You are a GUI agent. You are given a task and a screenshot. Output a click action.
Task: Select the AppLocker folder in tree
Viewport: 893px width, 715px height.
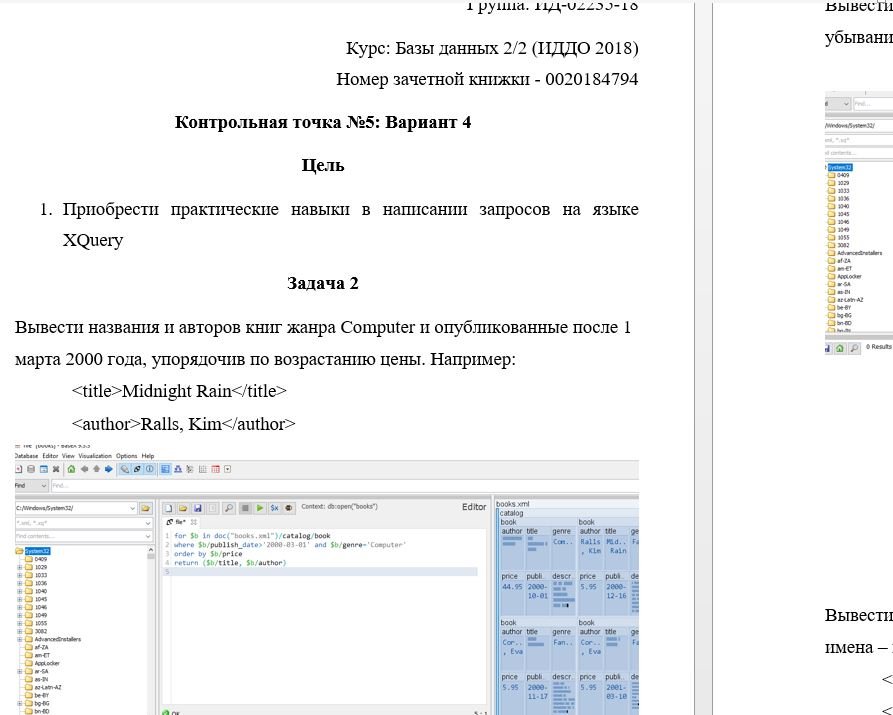pyautogui.click(x=46, y=663)
